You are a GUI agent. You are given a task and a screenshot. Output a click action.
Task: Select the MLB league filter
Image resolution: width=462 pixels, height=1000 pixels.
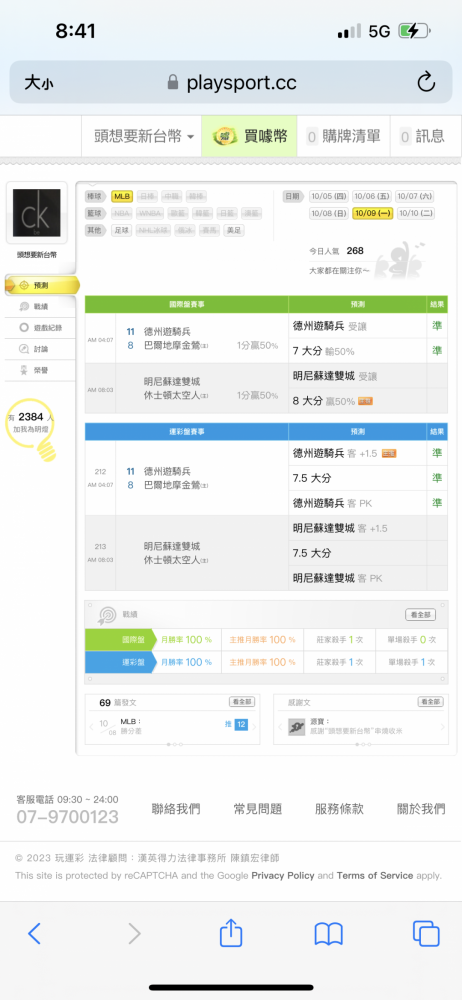[122, 196]
